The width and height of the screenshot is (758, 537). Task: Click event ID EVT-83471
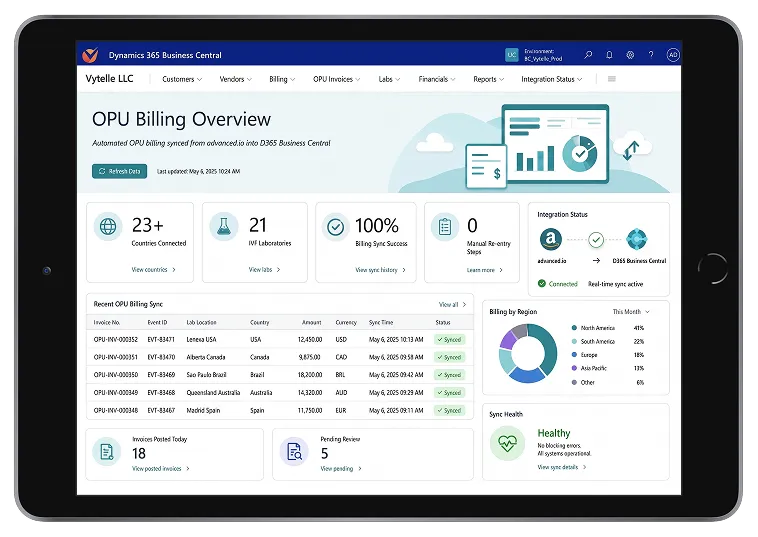pyautogui.click(x=161, y=340)
